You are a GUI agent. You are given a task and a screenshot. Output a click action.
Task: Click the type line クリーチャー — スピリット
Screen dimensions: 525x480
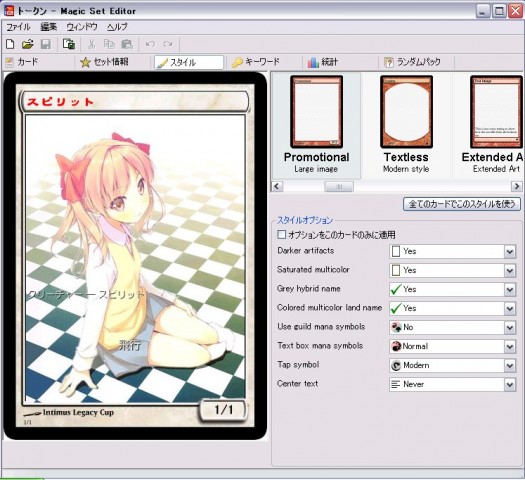[85, 295]
